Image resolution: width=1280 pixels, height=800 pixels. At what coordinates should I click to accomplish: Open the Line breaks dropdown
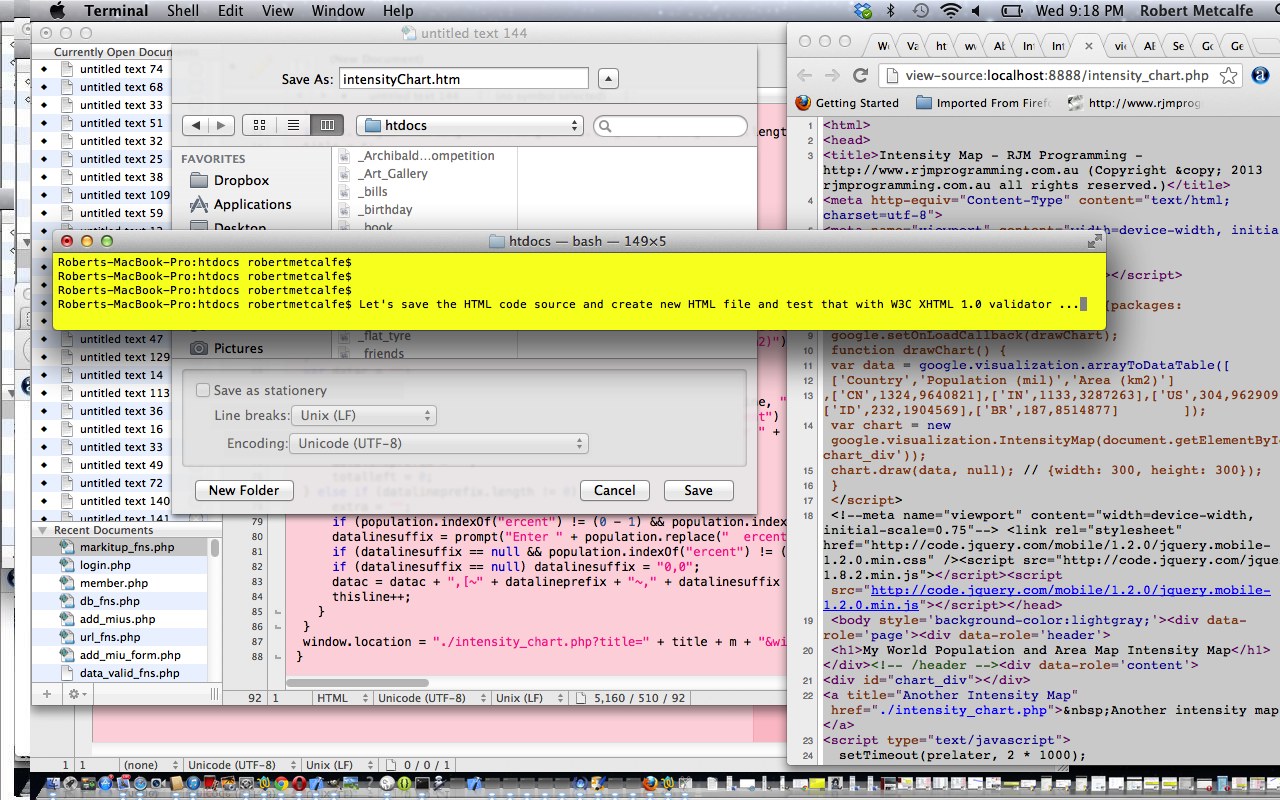click(362, 415)
